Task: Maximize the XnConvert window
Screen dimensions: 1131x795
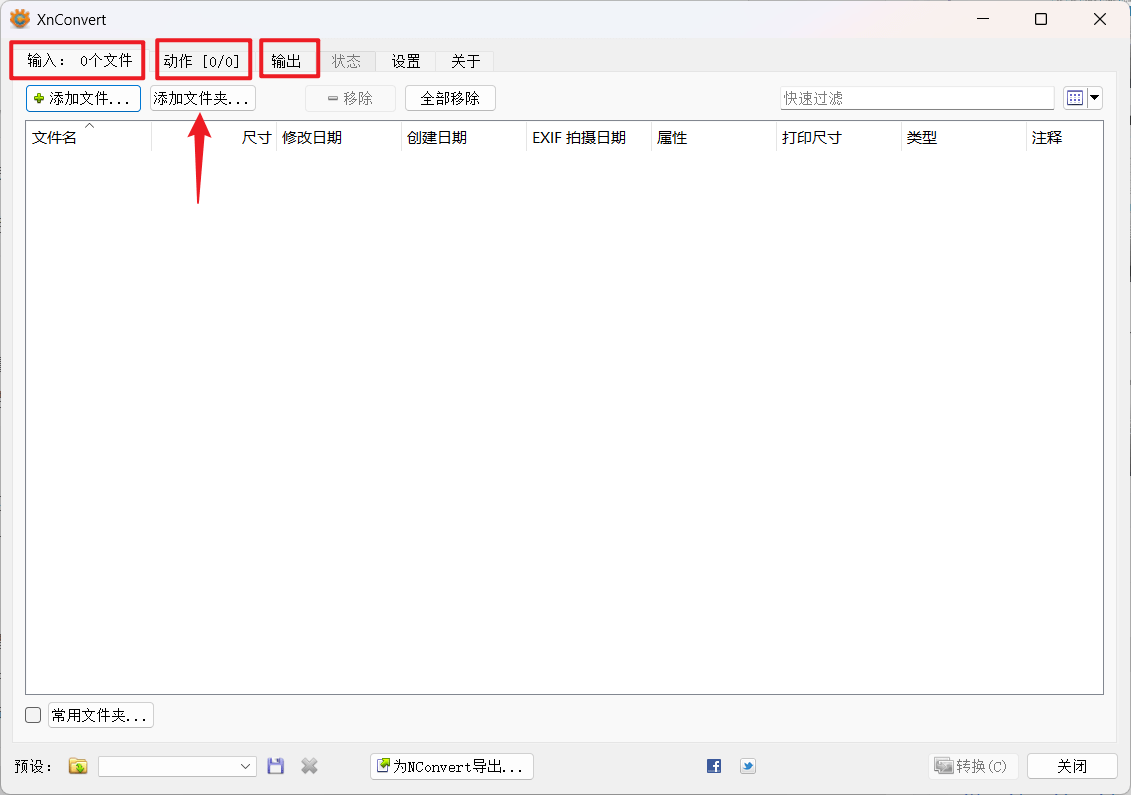Action: [1041, 19]
